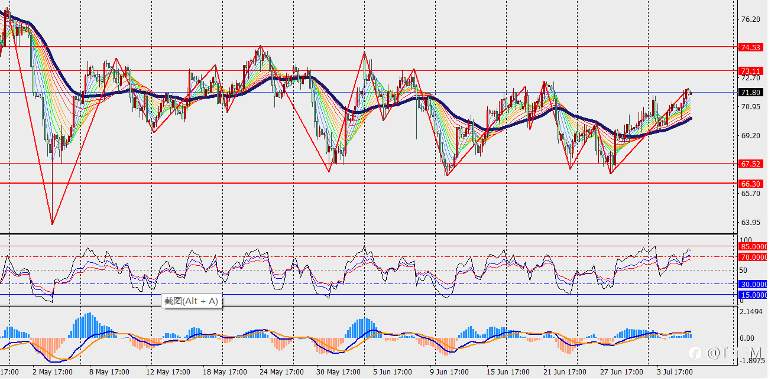Select the blue 15.0000 oscillator level tag
The height and width of the screenshot is (380, 770).
[753, 295]
